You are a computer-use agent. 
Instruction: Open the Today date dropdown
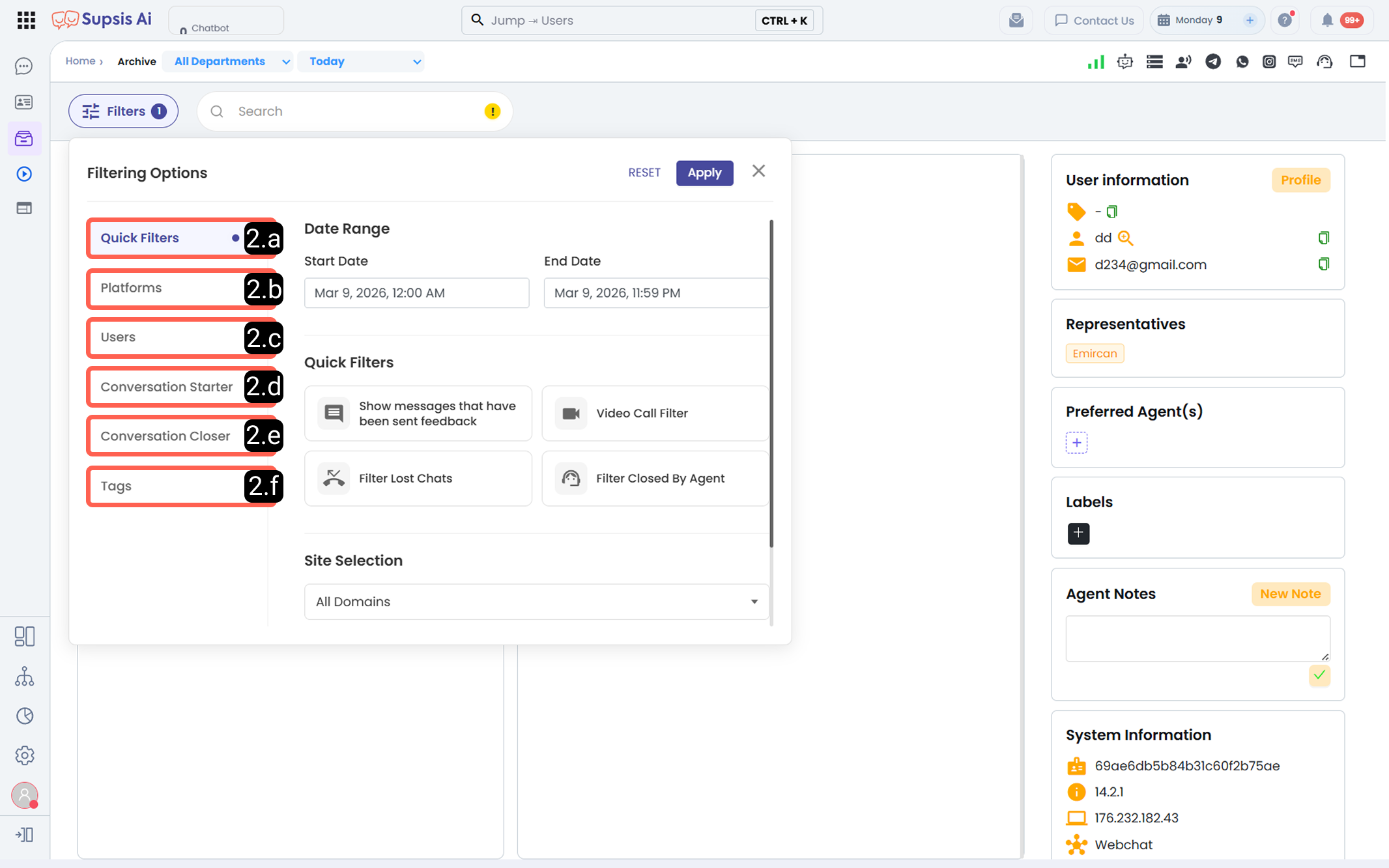pos(361,61)
